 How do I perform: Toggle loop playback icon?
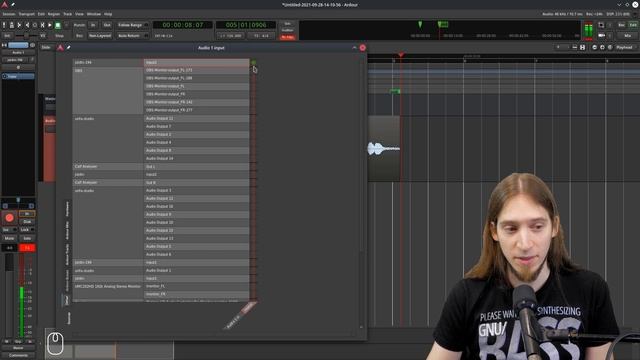[x=35, y=25]
